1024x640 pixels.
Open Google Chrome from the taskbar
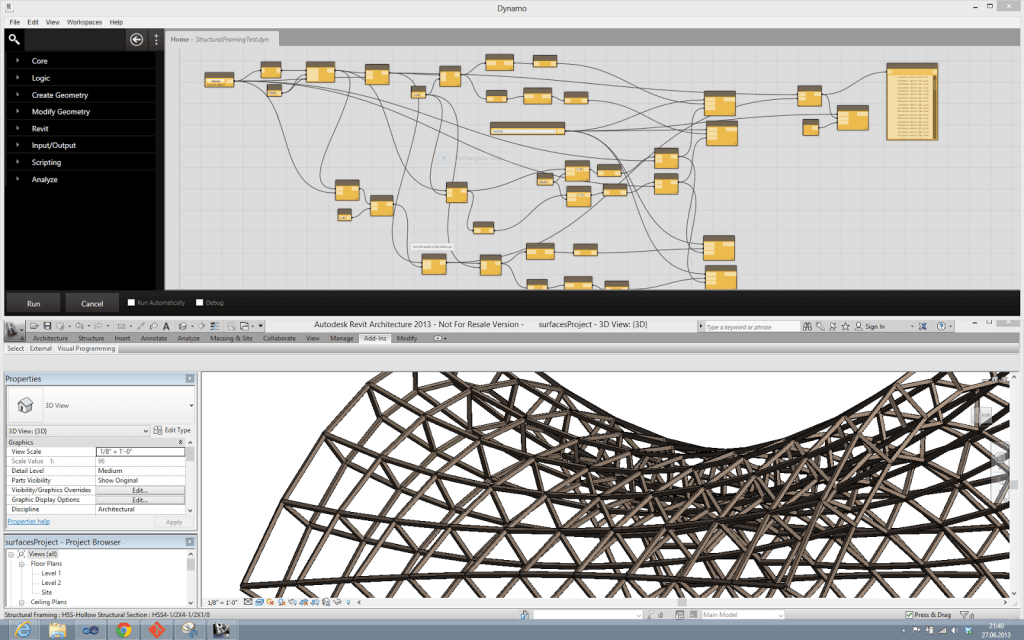click(x=123, y=630)
